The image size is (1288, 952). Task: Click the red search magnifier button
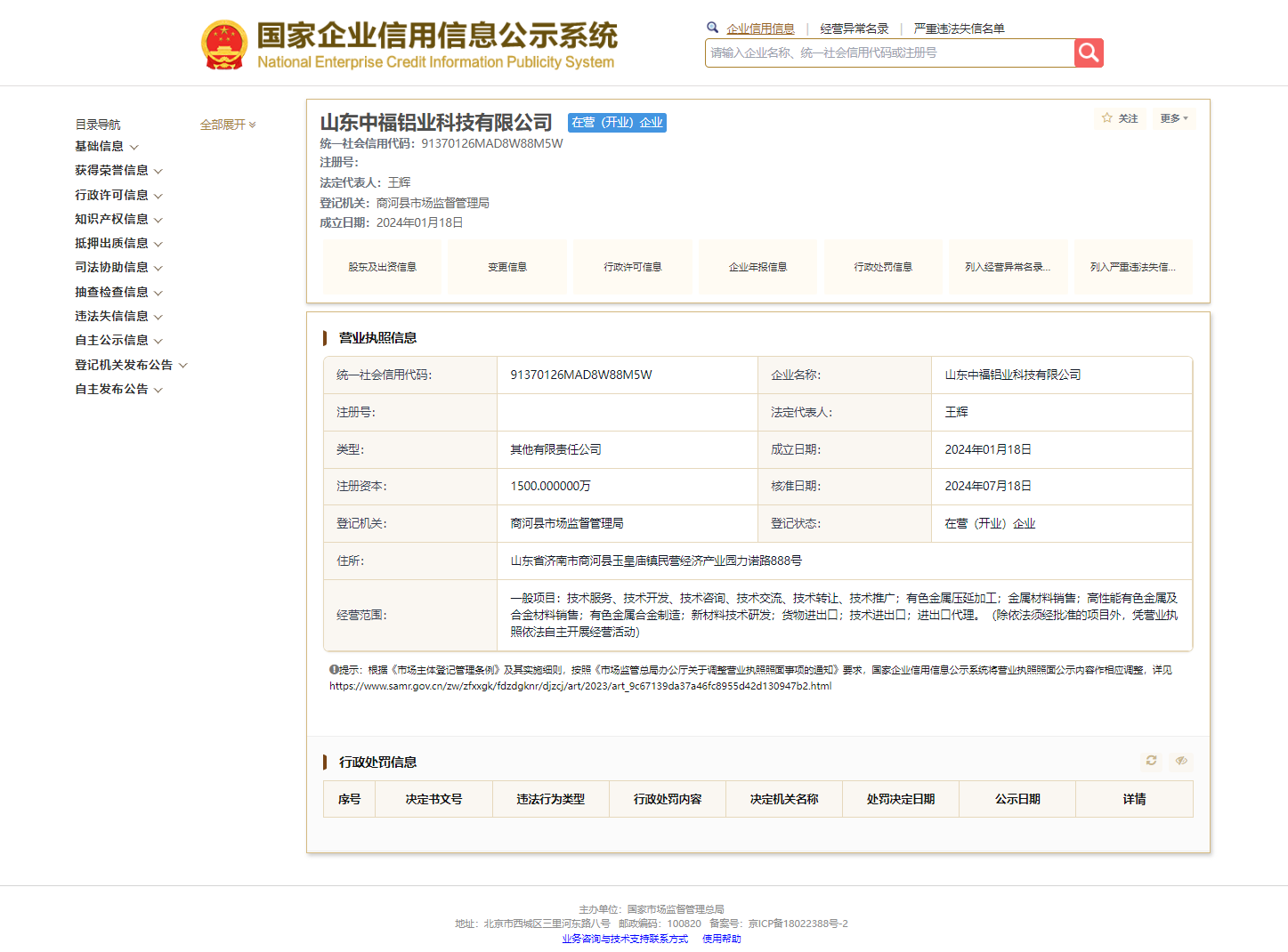pyautogui.click(x=1089, y=52)
